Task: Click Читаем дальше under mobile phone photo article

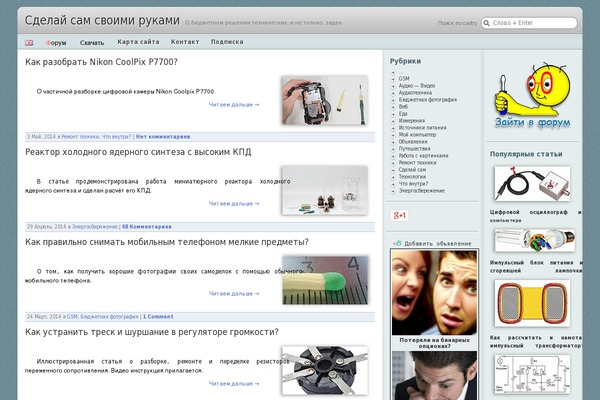Action: [234, 294]
